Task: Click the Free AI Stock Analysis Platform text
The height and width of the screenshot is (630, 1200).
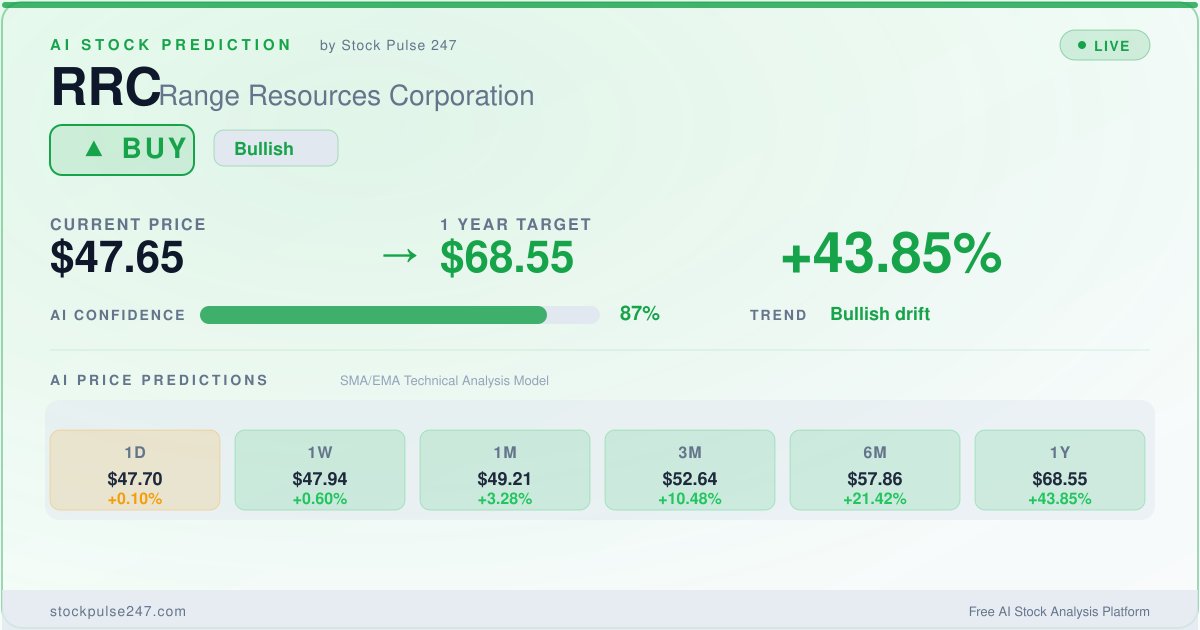Action: tap(1059, 612)
